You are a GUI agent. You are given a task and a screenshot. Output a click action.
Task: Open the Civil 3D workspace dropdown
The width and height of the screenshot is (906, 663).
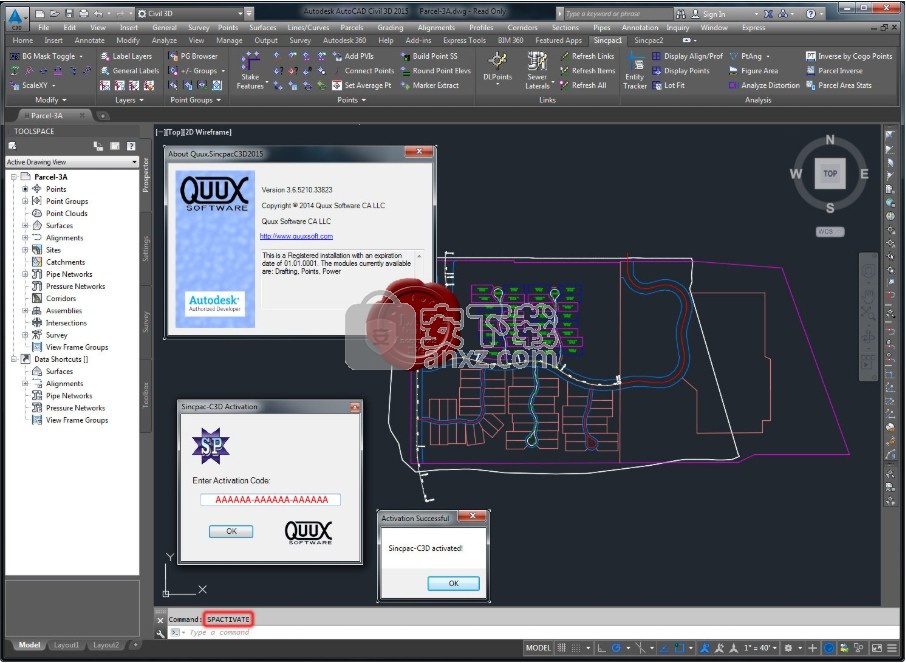[190, 13]
